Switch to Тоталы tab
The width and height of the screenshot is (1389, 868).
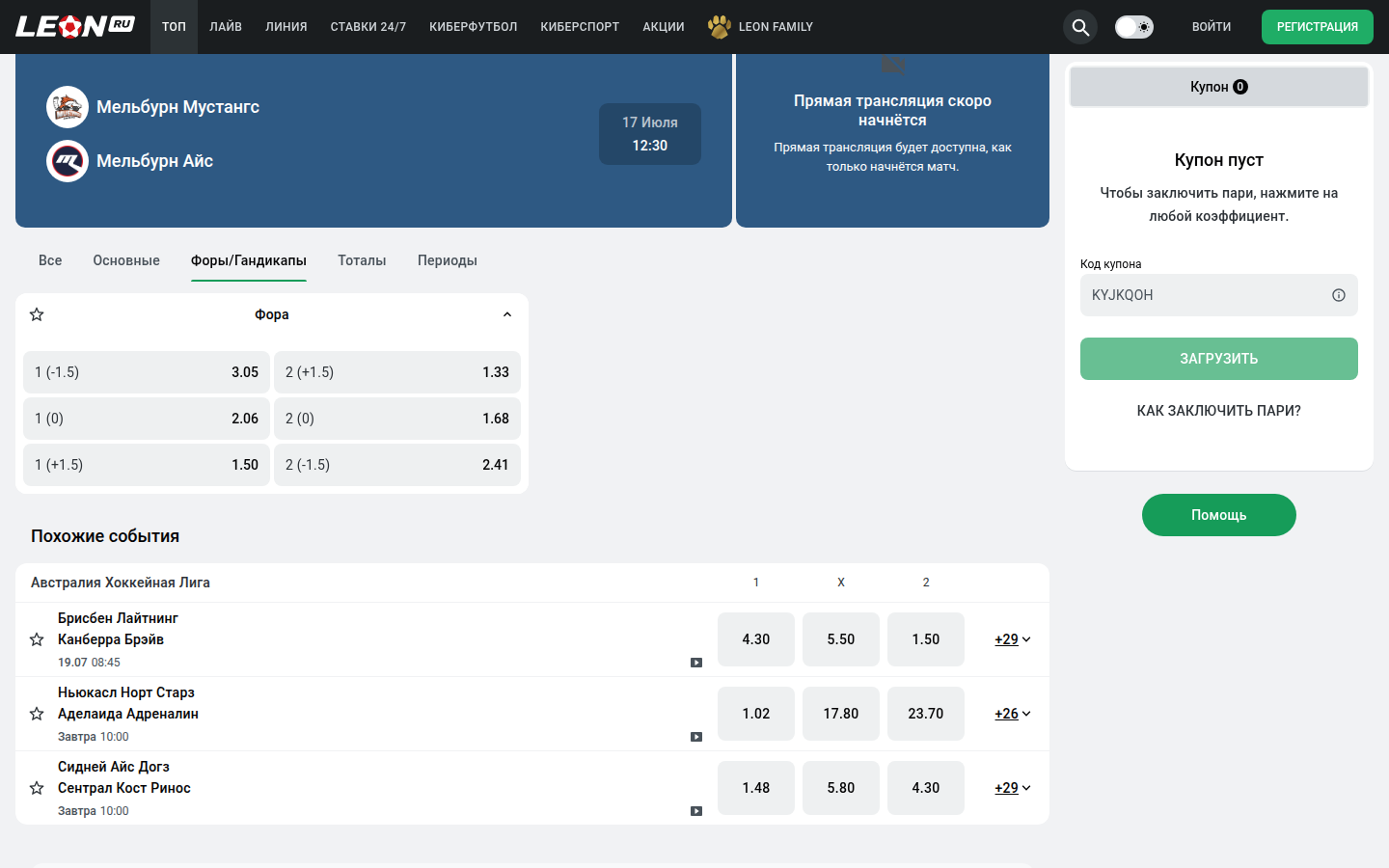click(362, 260)
